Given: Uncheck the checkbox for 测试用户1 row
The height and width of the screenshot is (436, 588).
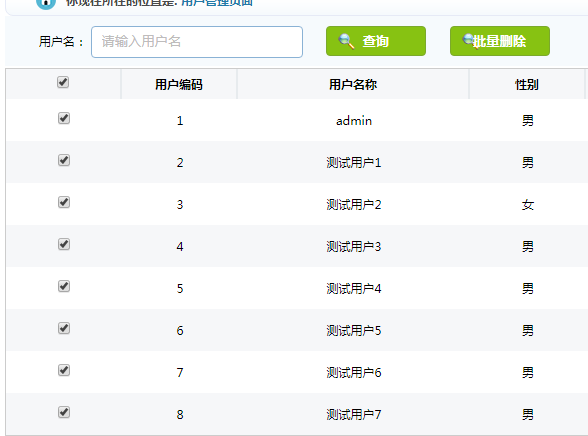Looking at the screenshot, I should tap(64, 160).
